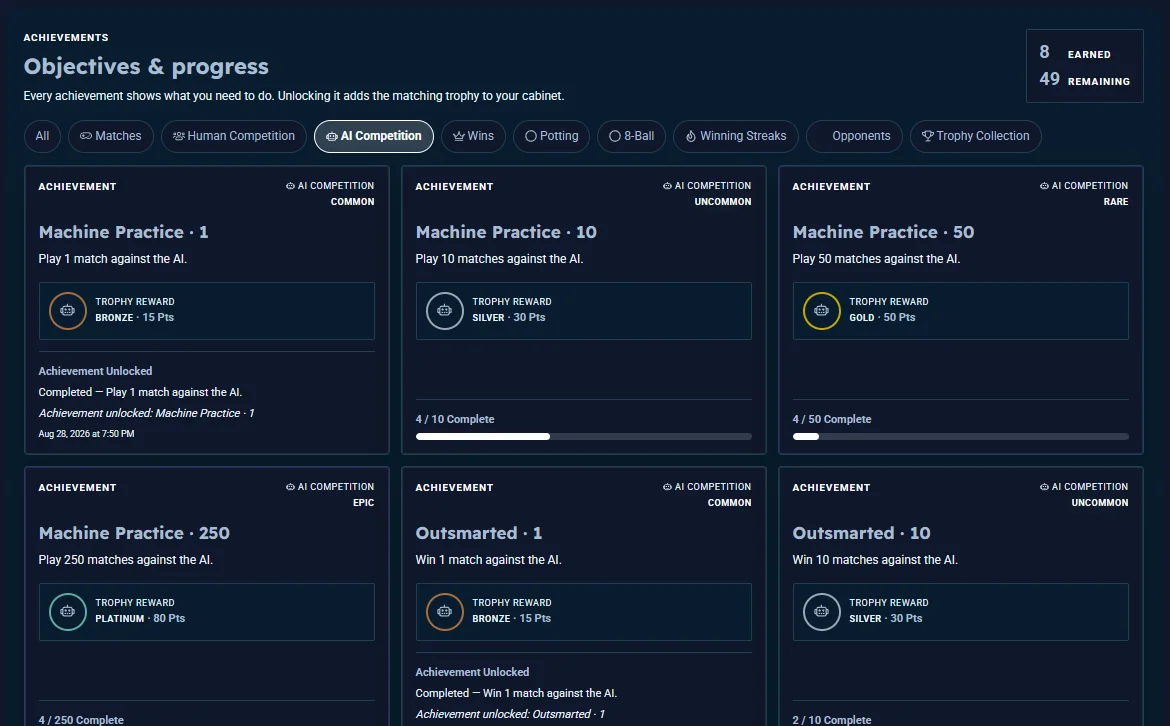Open the Potting achievements filter
This screenshot has height=726, width=1170.
tap(551, 137)
